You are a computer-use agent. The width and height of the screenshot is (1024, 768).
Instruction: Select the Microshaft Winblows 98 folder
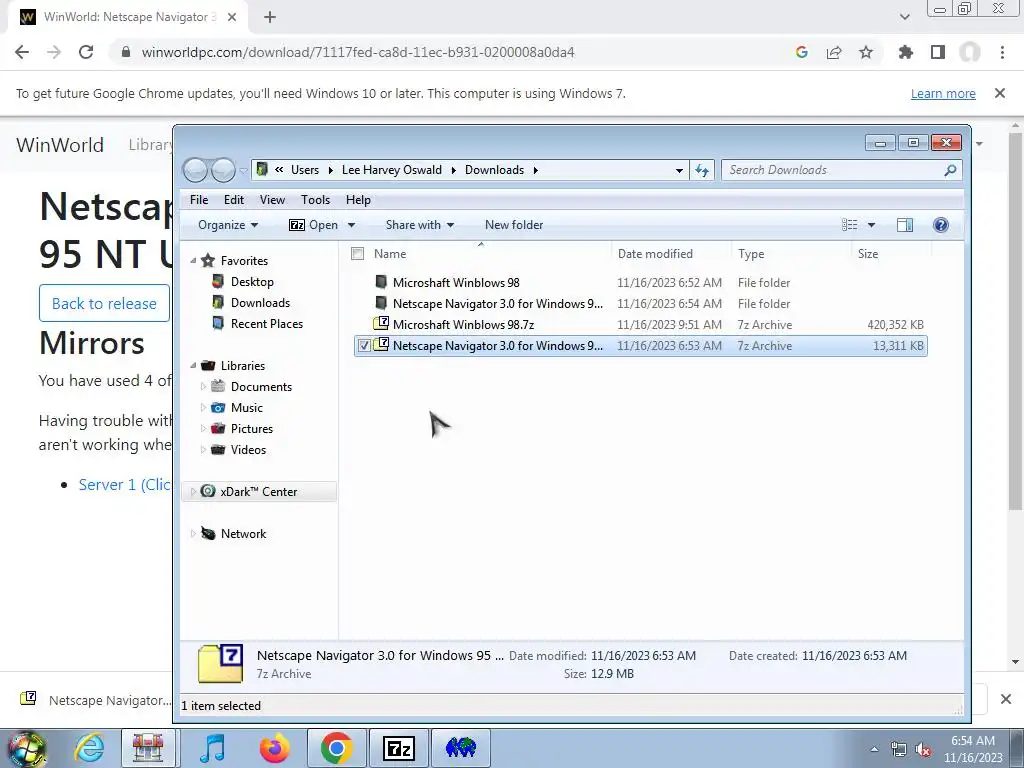(x=456, y=283)
